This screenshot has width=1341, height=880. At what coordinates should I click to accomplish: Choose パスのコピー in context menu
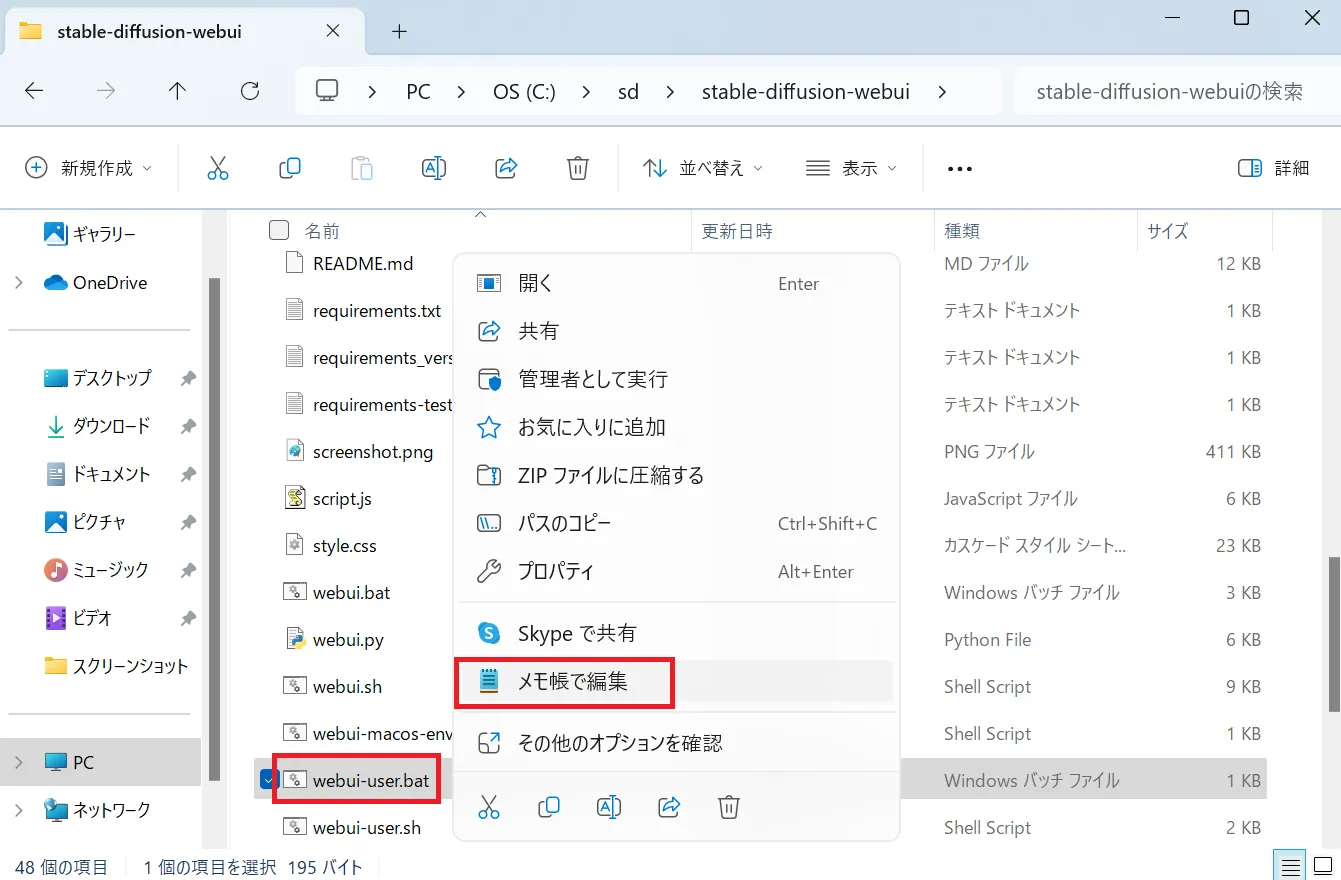[x=676, y=523]
